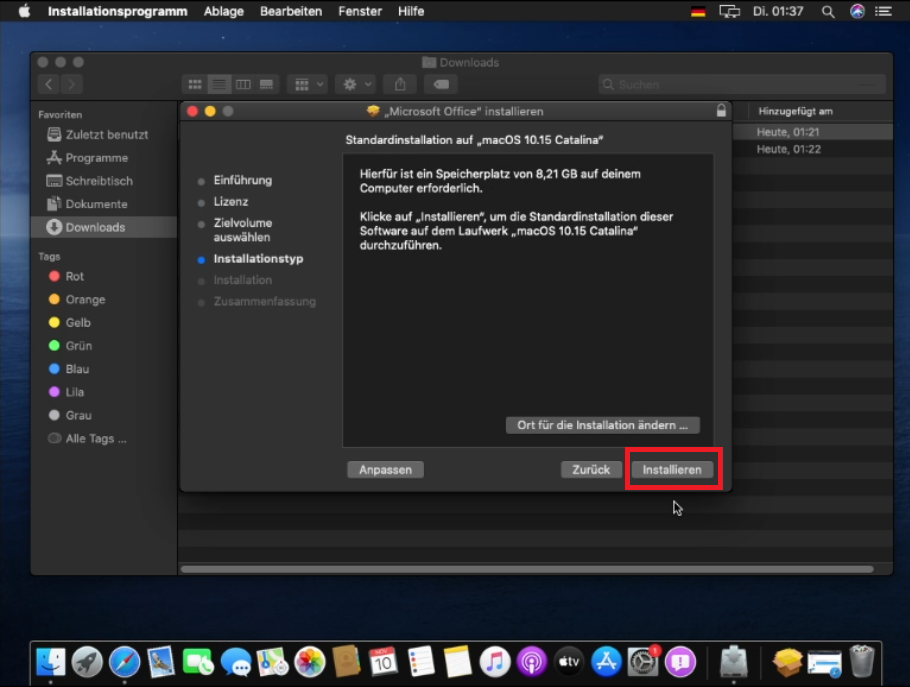Screen dimensions: 910x687
Task: Open Safari from the Dock
Action: coord(124,661)
